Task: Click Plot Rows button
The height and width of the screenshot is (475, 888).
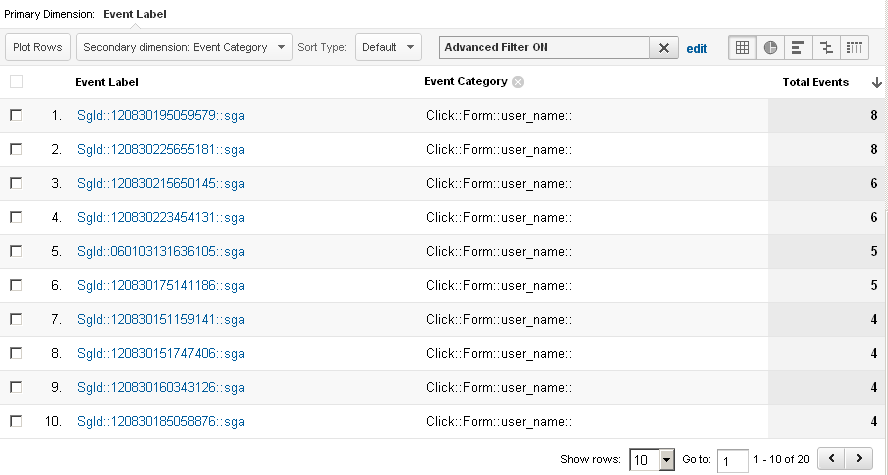Action: click(x=39, y=47)
